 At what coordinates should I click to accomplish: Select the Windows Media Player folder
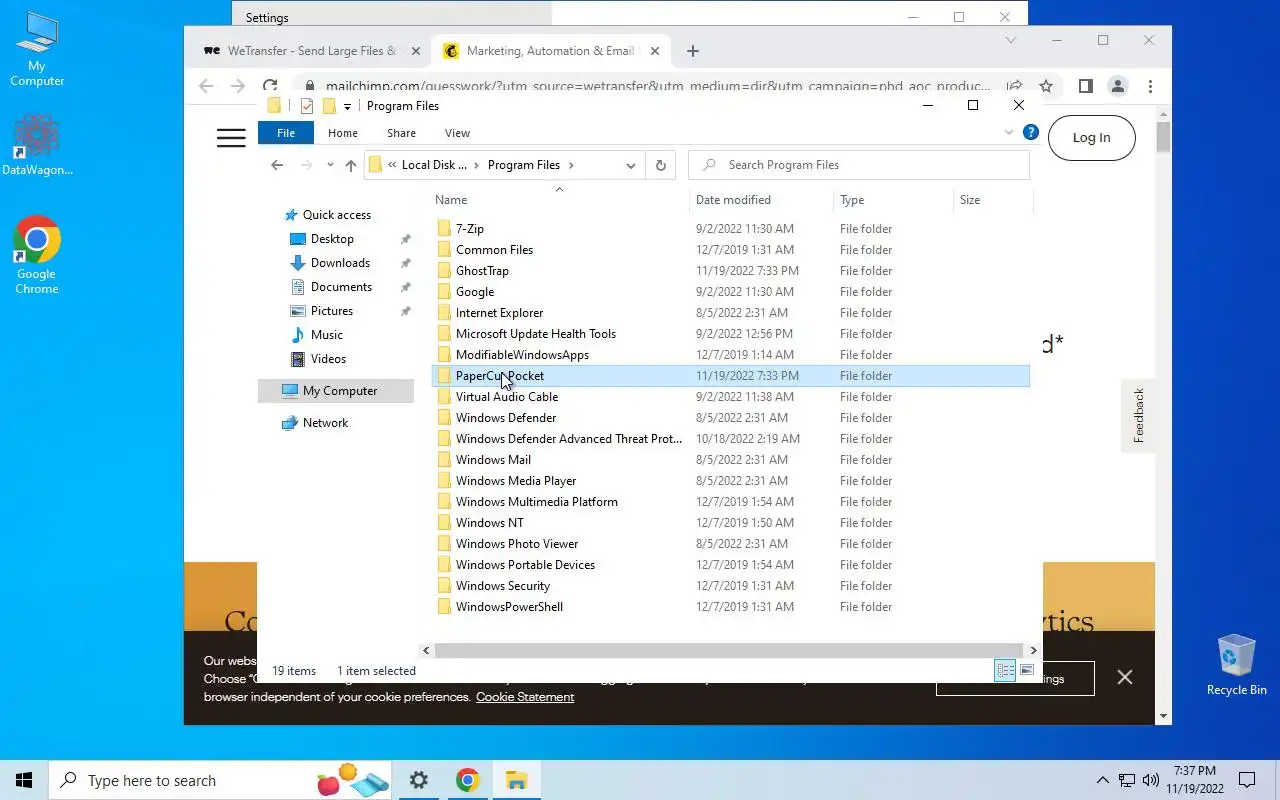pos(515,481)
